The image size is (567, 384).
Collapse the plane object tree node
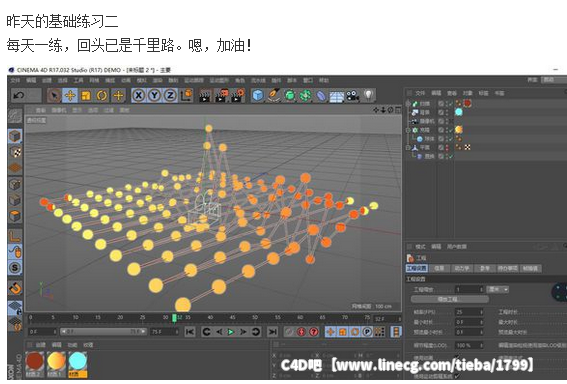[x=408, y=148]
